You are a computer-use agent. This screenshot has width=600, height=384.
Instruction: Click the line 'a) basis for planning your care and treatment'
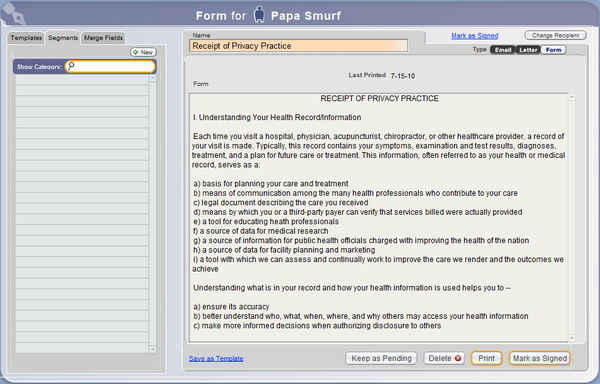(x=271, y=184)
